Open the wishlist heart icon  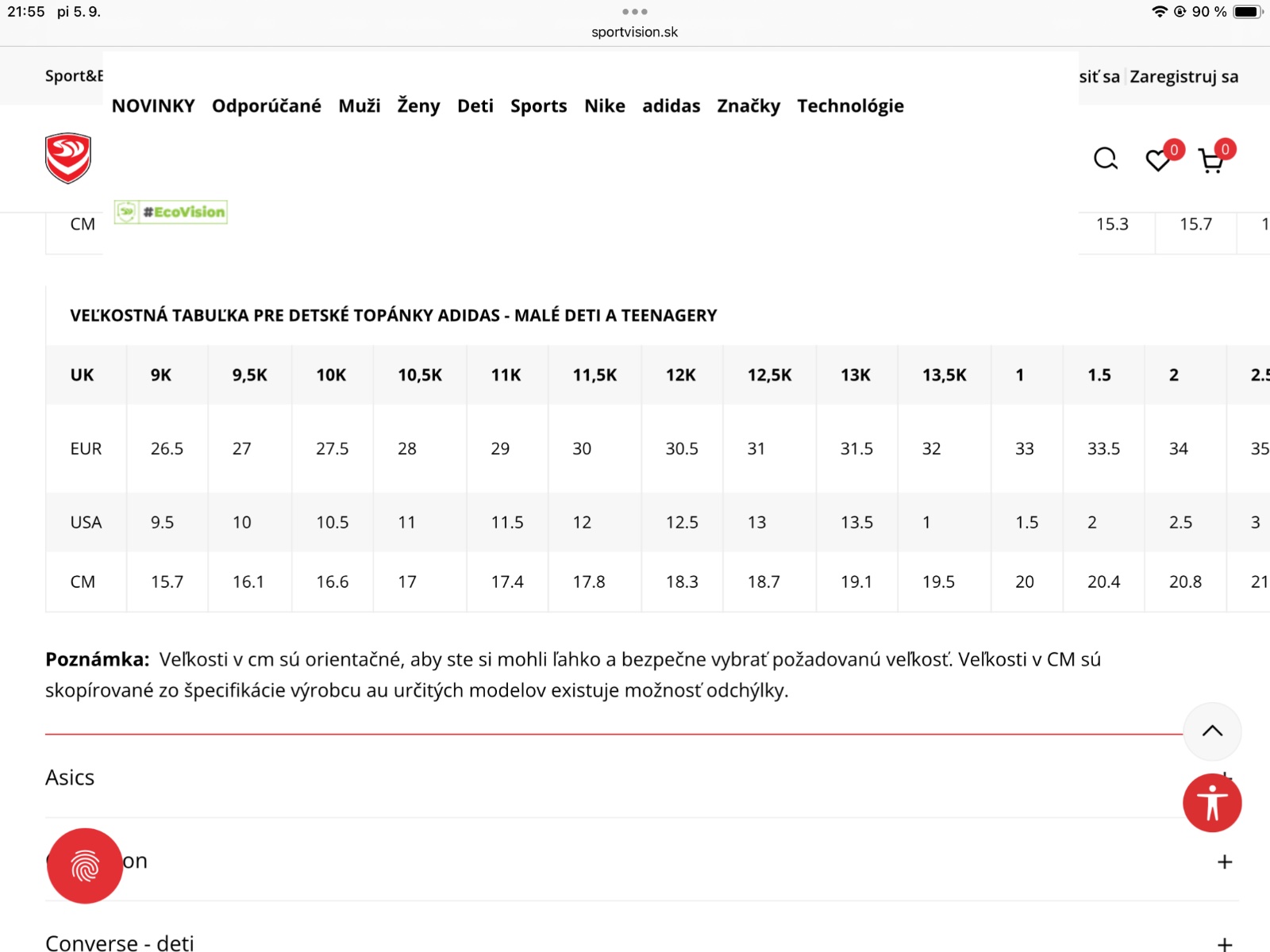click(x=1159, y=160)
